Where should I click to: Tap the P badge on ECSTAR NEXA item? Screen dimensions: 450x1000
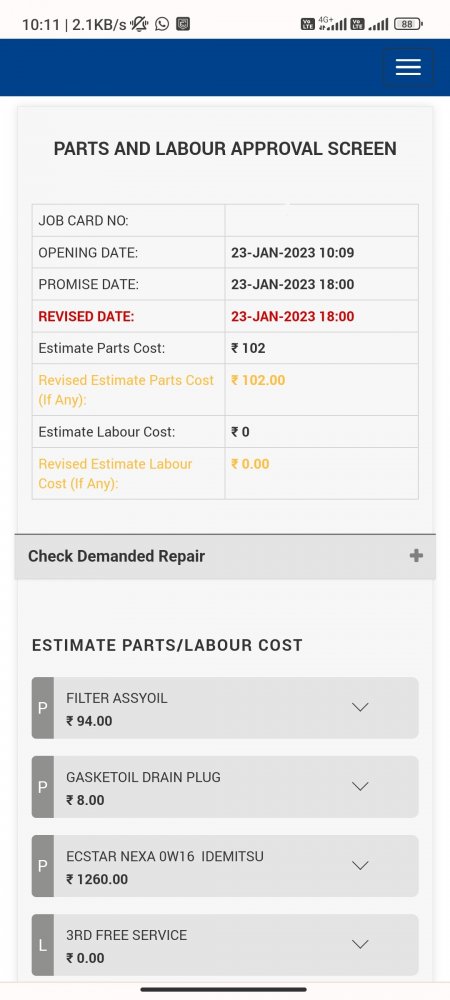click(x=43, y=866)
